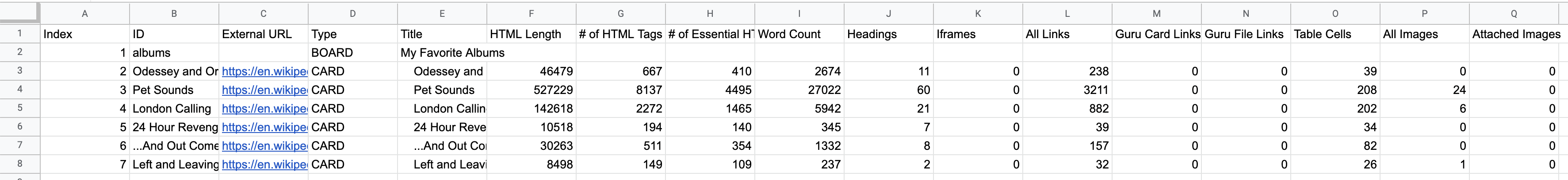Click the select-all corner box

[x=19, y=13]
